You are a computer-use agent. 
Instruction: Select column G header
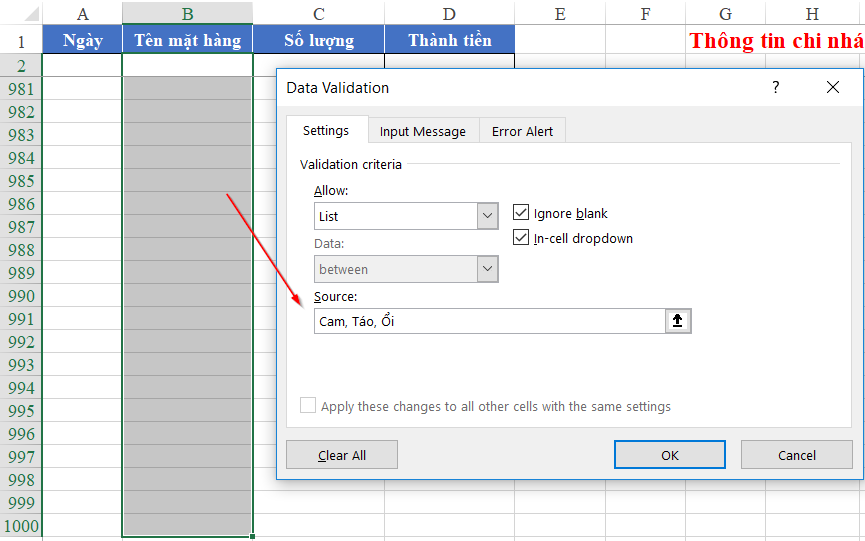click(725, 13)
